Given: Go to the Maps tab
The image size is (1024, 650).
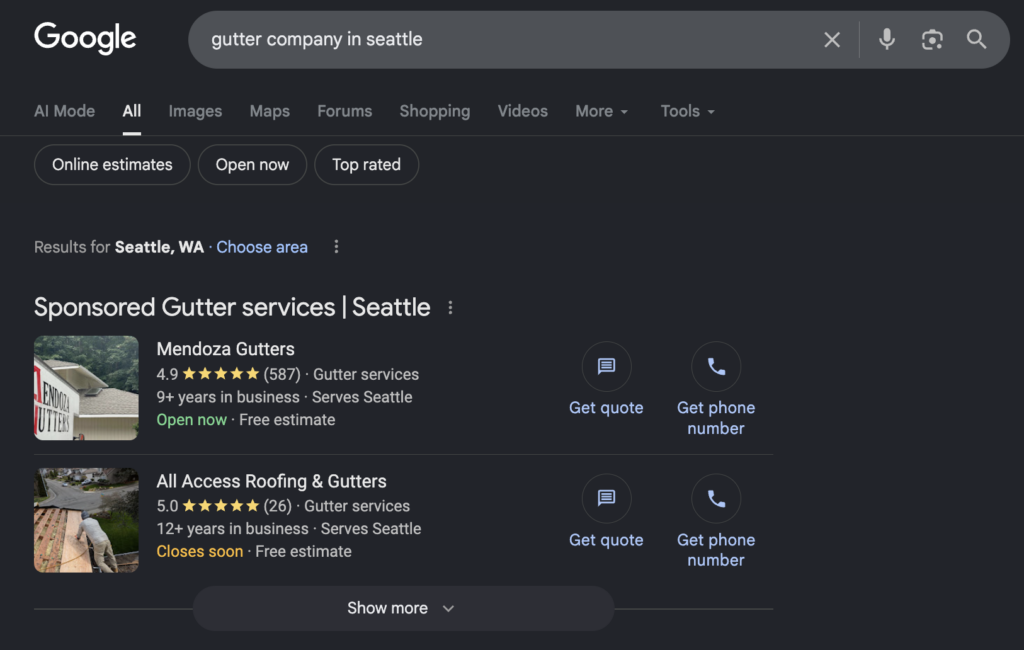Looking at the screenshot, I should (x=270, y=111).
